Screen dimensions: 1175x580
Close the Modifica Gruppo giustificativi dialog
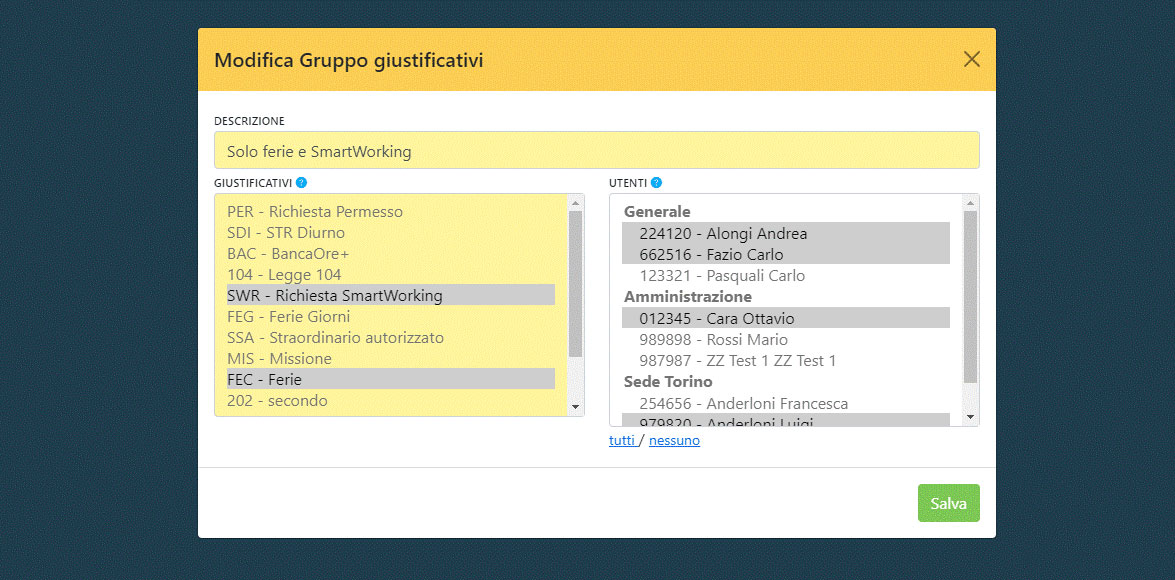(x=971, y=59)
